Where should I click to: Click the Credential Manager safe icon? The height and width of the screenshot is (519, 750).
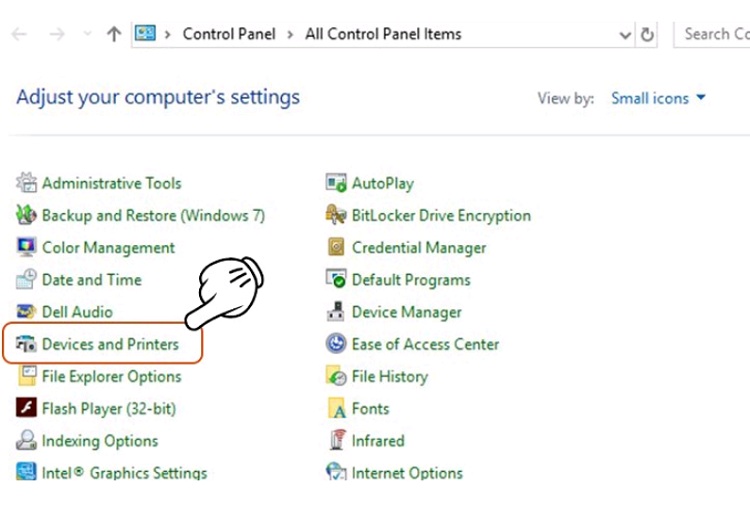pyautogui.click(x=336, y=247)
